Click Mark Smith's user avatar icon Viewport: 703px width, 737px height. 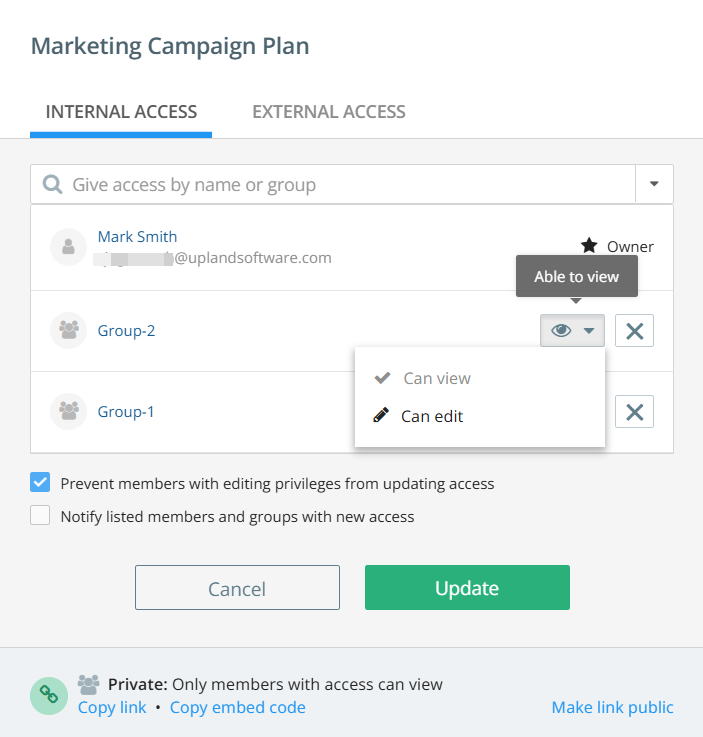pos(69,247)
